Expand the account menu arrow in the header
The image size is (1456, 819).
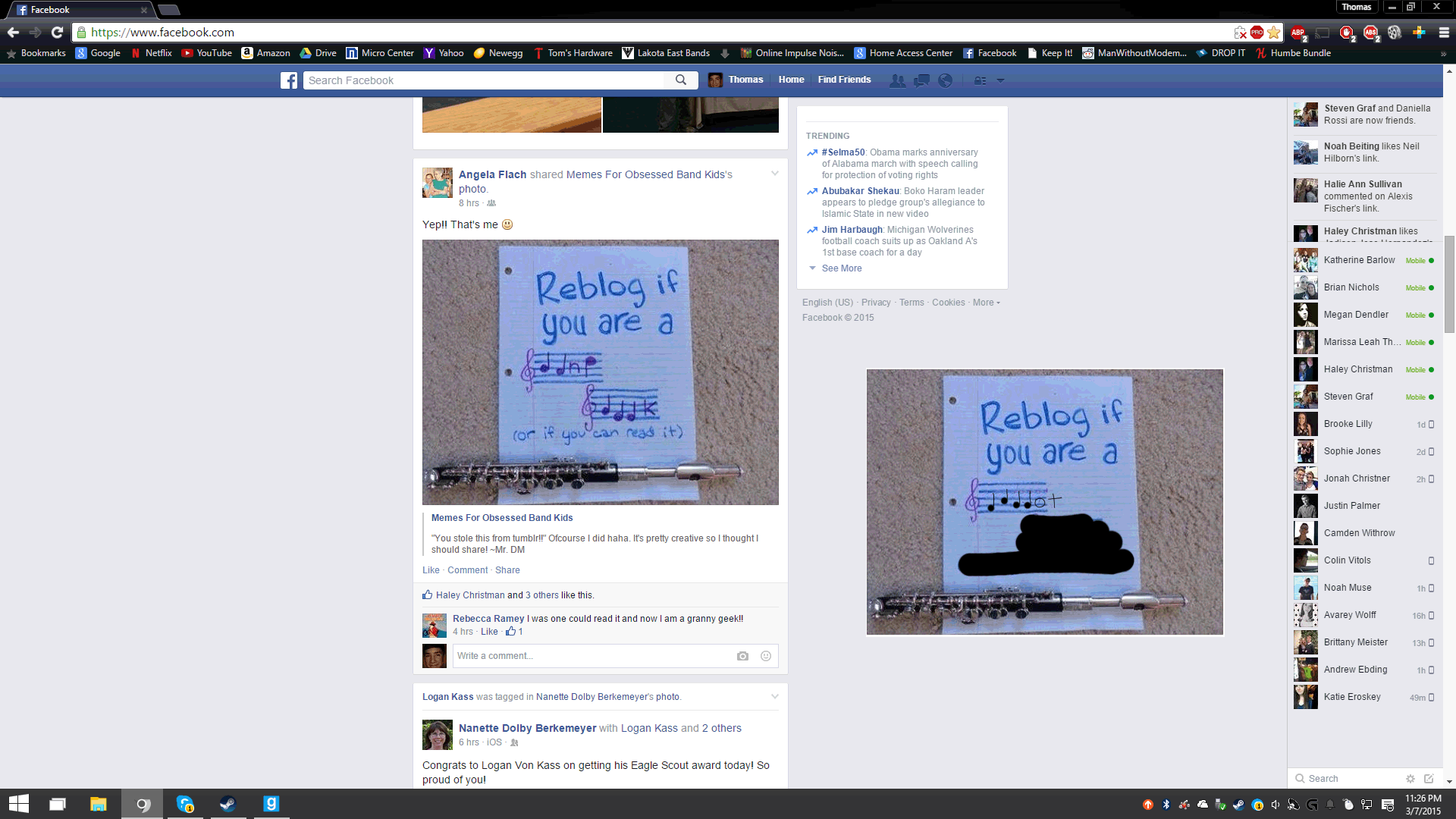(1000, 80)
